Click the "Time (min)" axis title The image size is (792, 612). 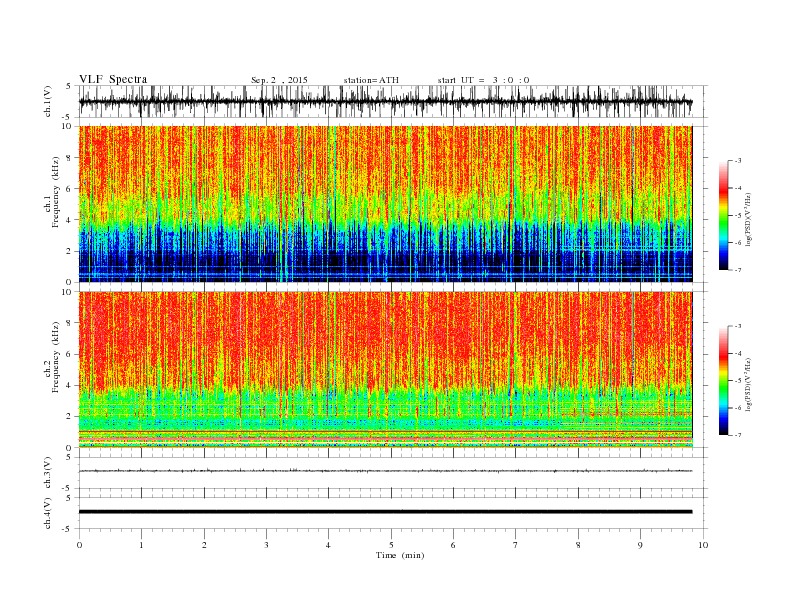pos(400,555)
